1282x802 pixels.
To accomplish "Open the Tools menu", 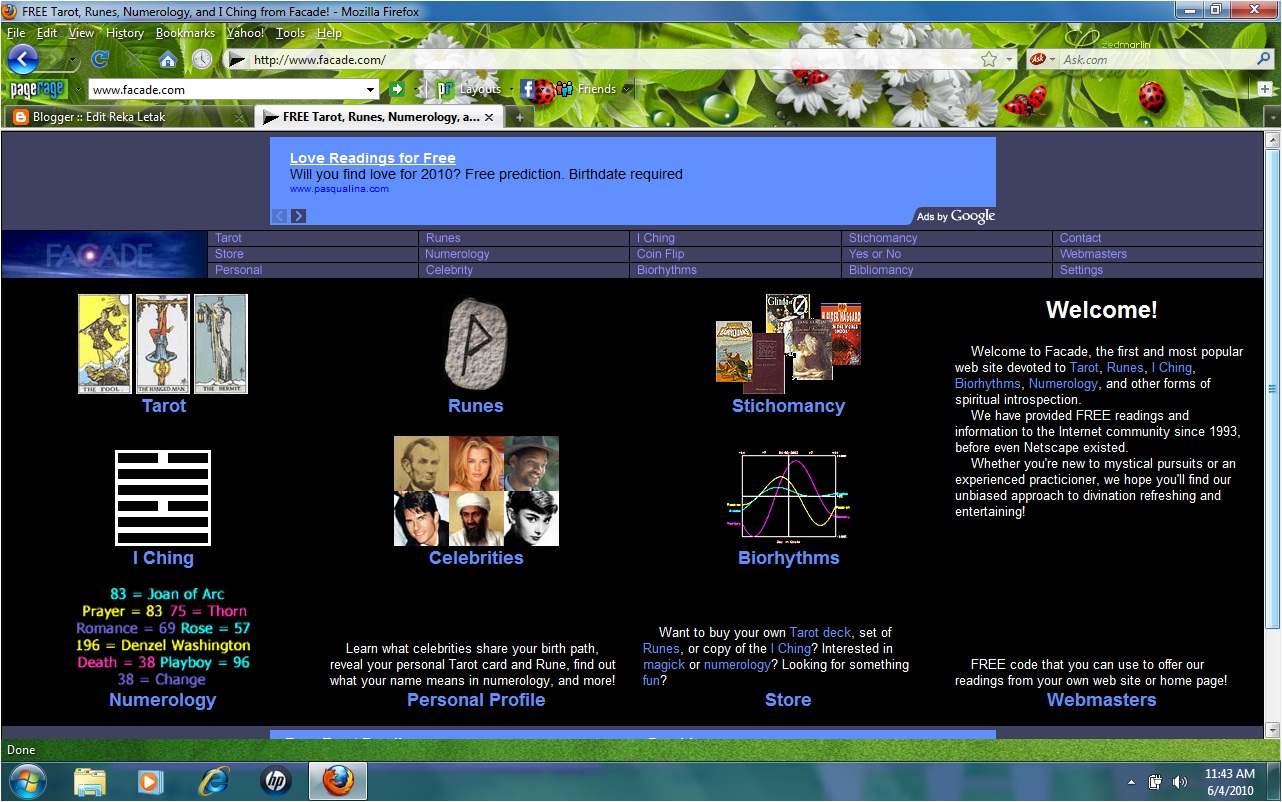I will [290, 33].
